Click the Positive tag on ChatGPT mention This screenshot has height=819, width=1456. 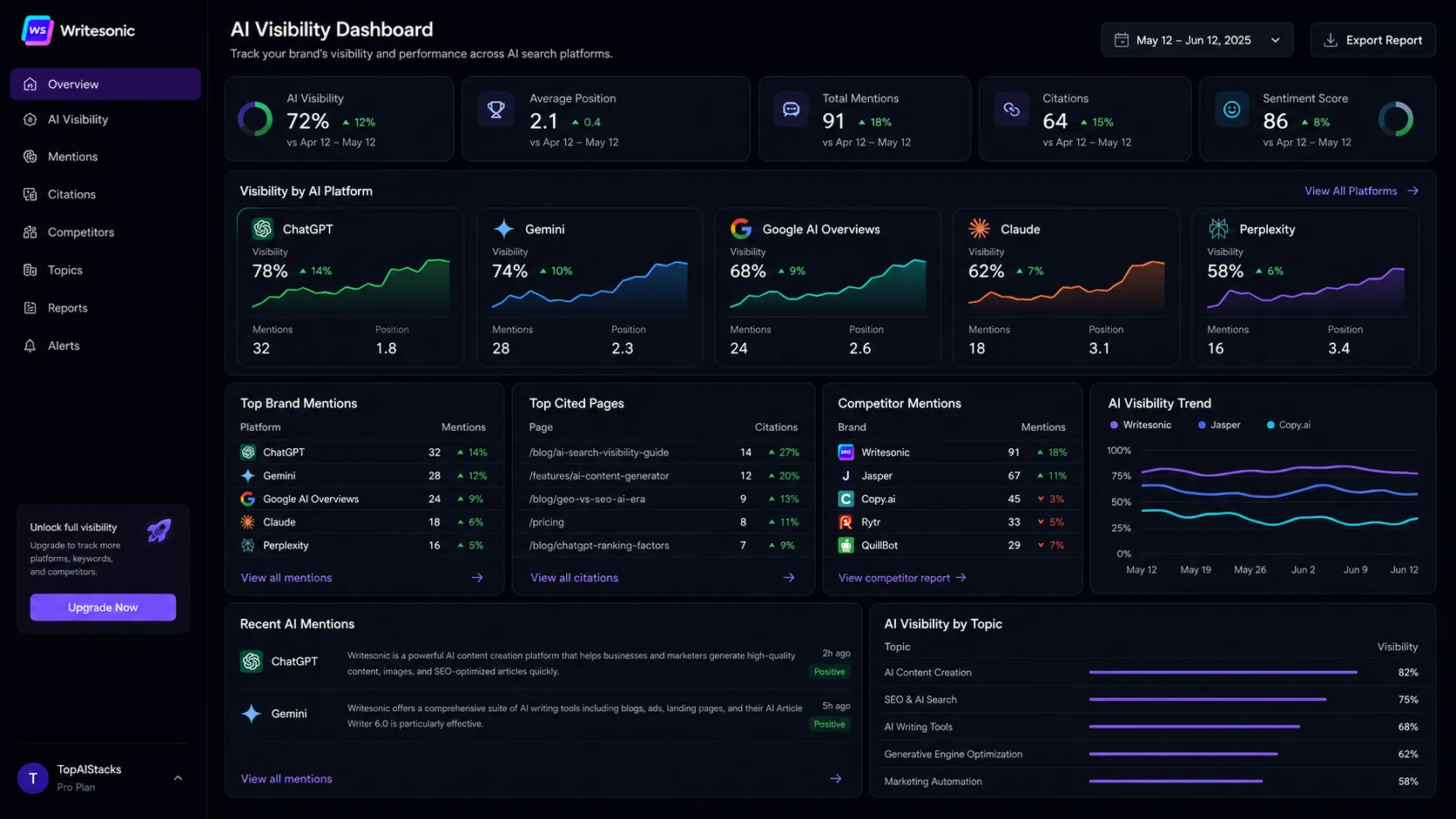[829, 672]
